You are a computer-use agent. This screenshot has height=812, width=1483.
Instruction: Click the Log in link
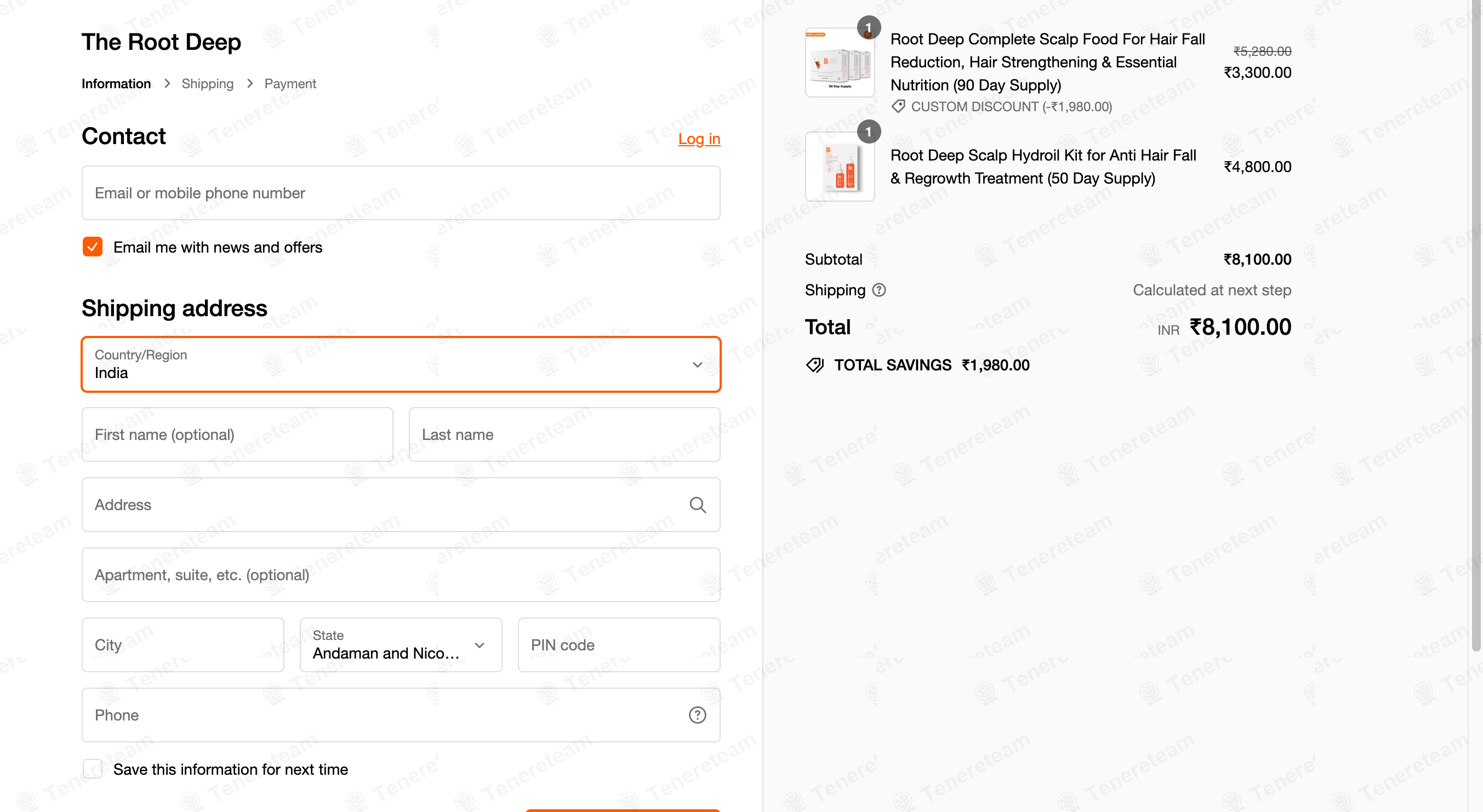[x=699, y=139]
